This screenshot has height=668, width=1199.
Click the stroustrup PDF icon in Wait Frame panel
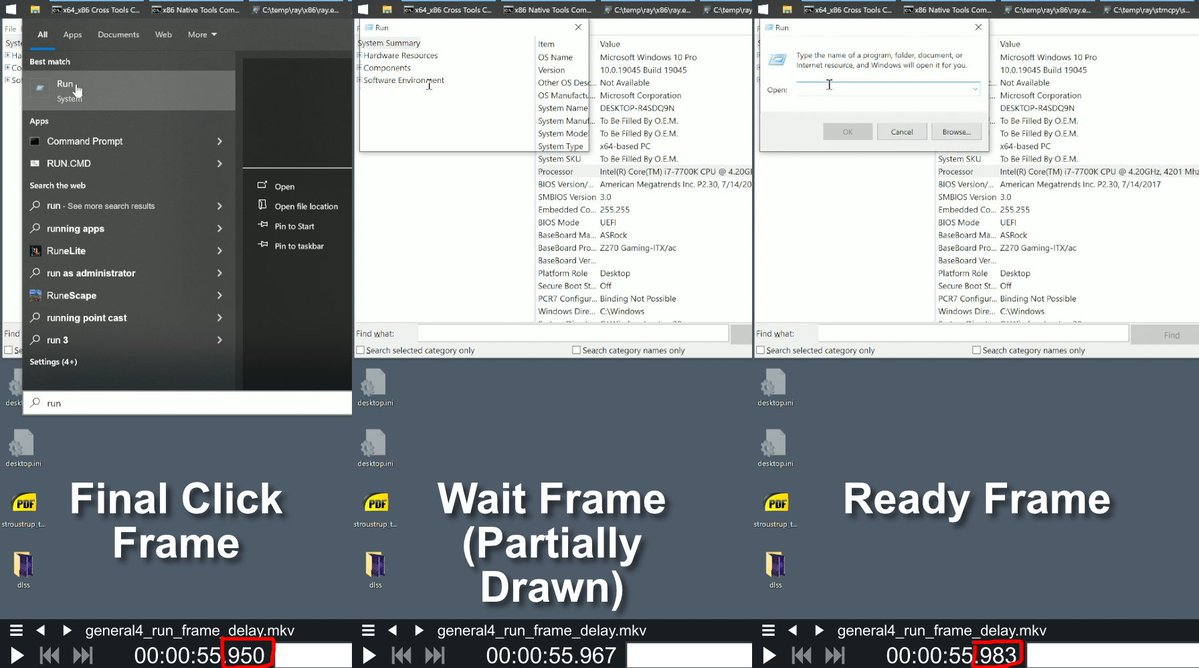pos(375,503)
